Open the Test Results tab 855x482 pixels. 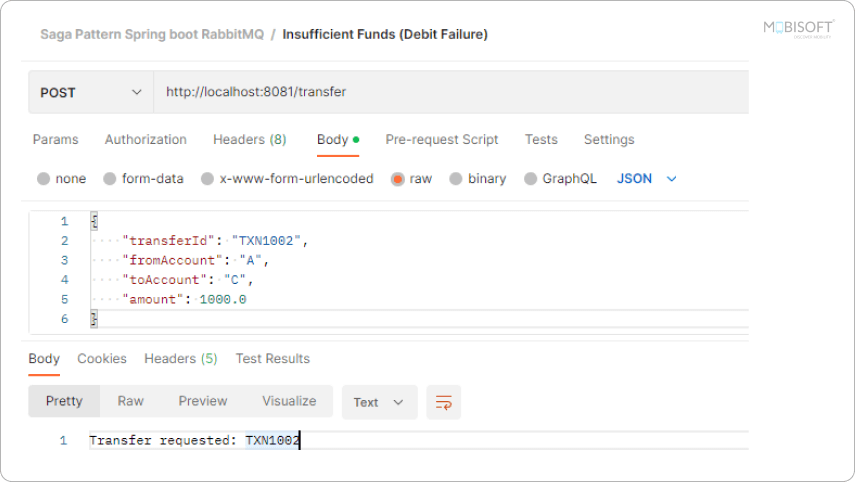pos(273,359)
